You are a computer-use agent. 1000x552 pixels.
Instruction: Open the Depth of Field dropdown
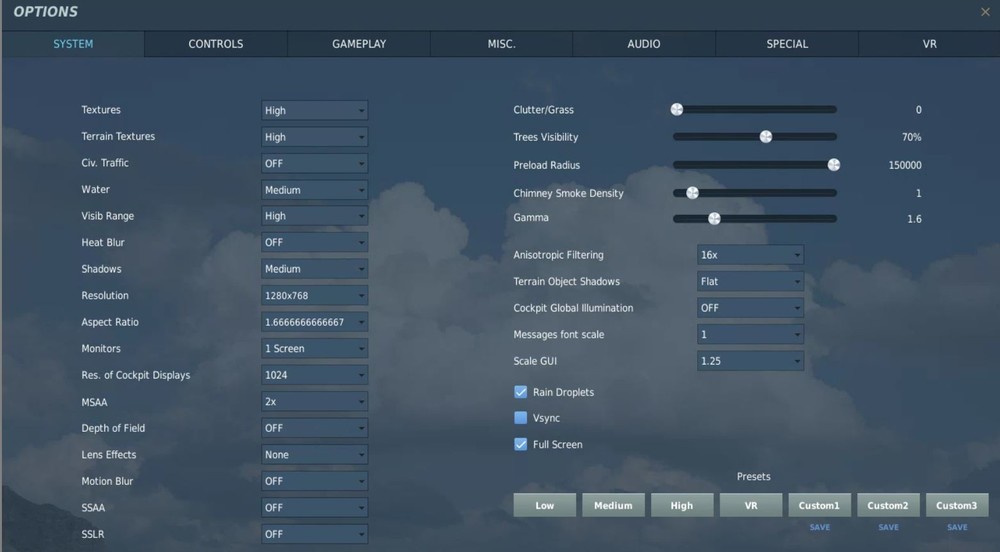tap(314, 428)
